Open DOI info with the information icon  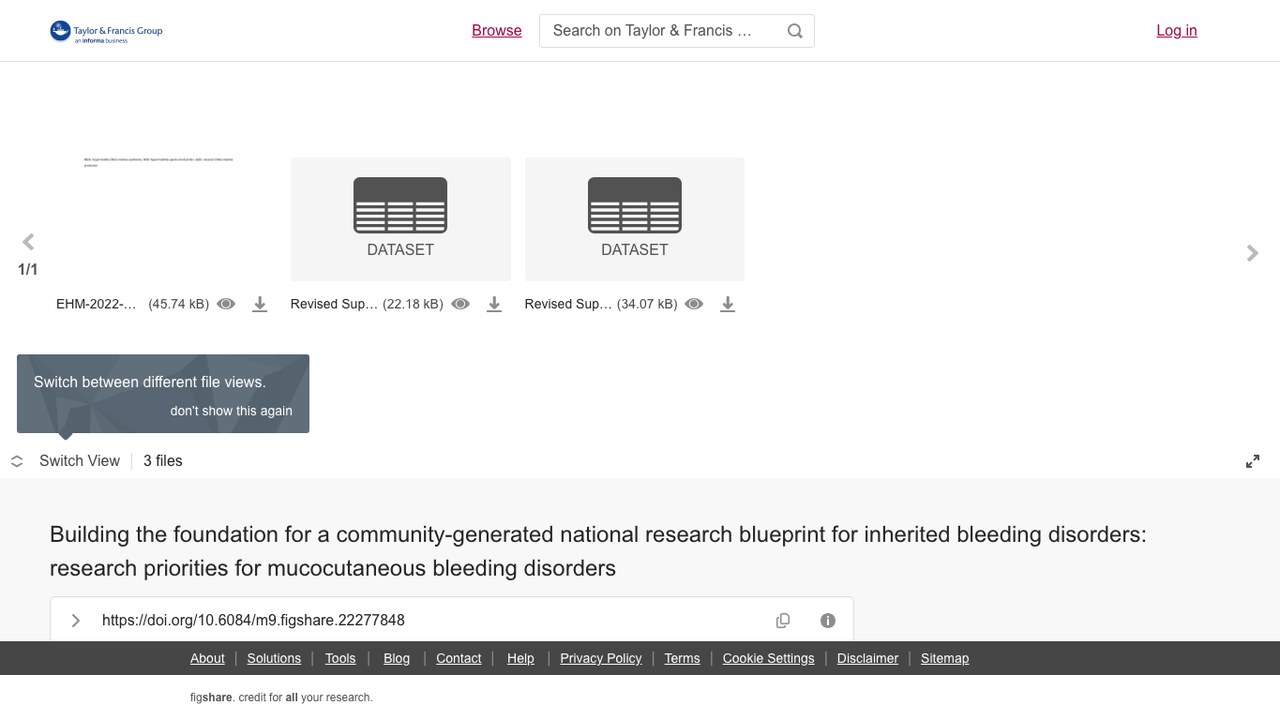coord(828,620)
